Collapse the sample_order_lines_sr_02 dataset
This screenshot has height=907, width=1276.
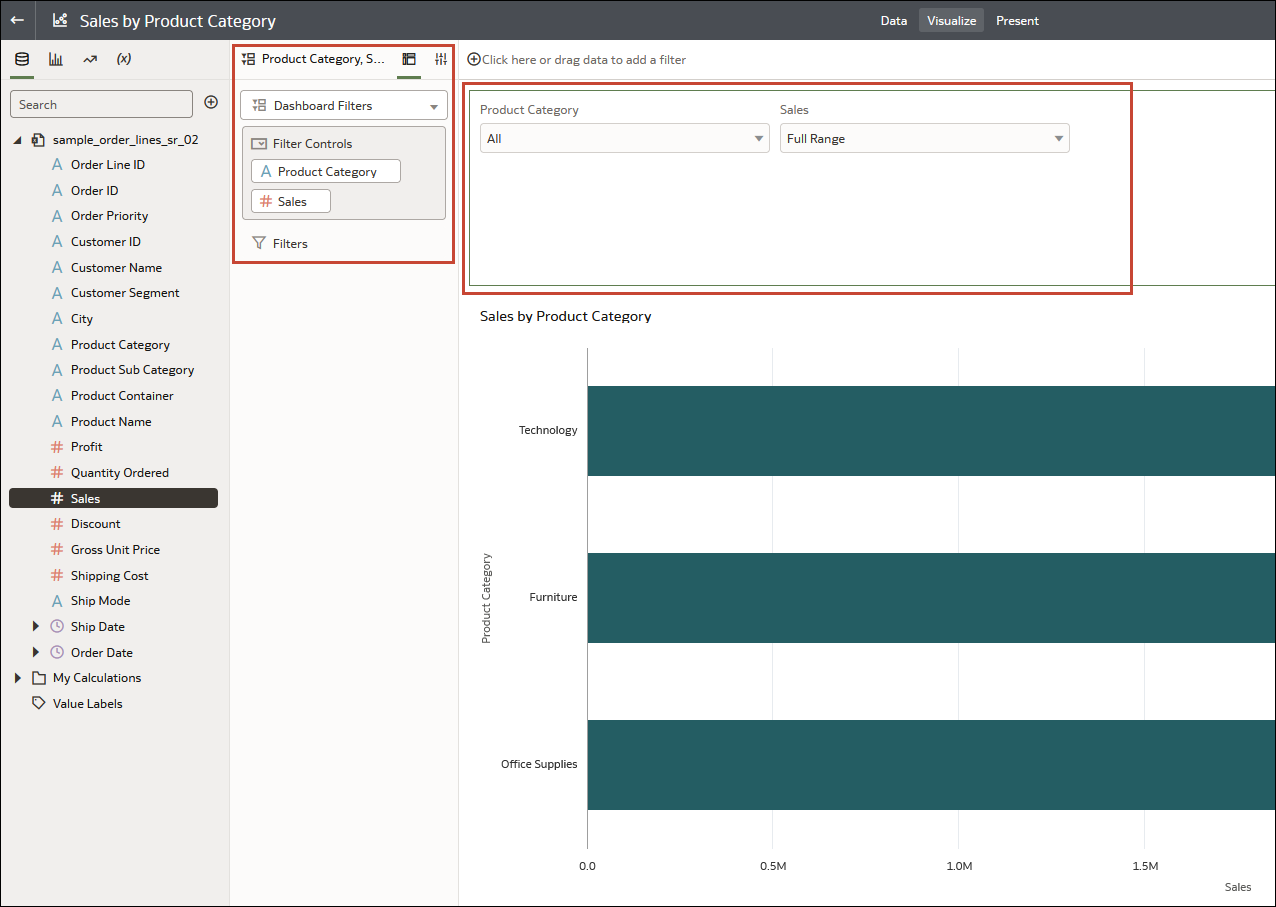17,140
